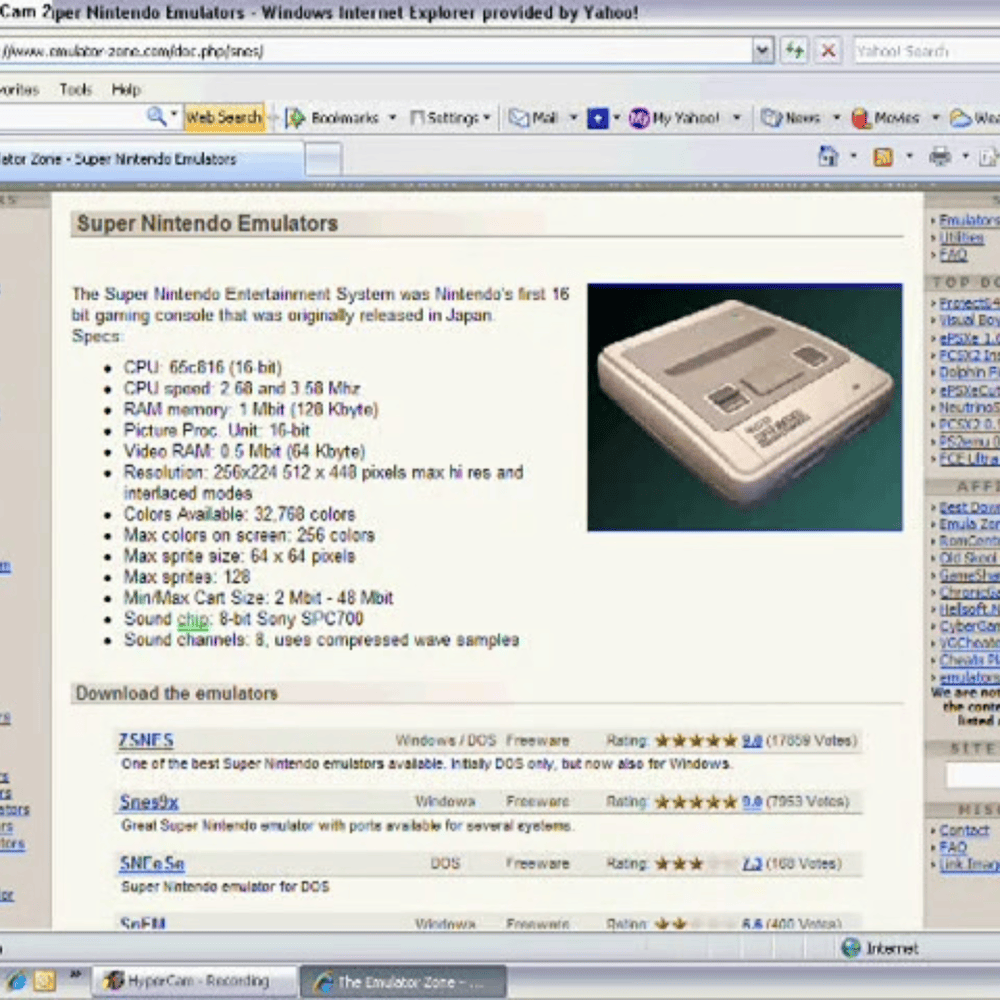
Task: Click the Yahoo toolbar search text box
Action: coord(71,117)
